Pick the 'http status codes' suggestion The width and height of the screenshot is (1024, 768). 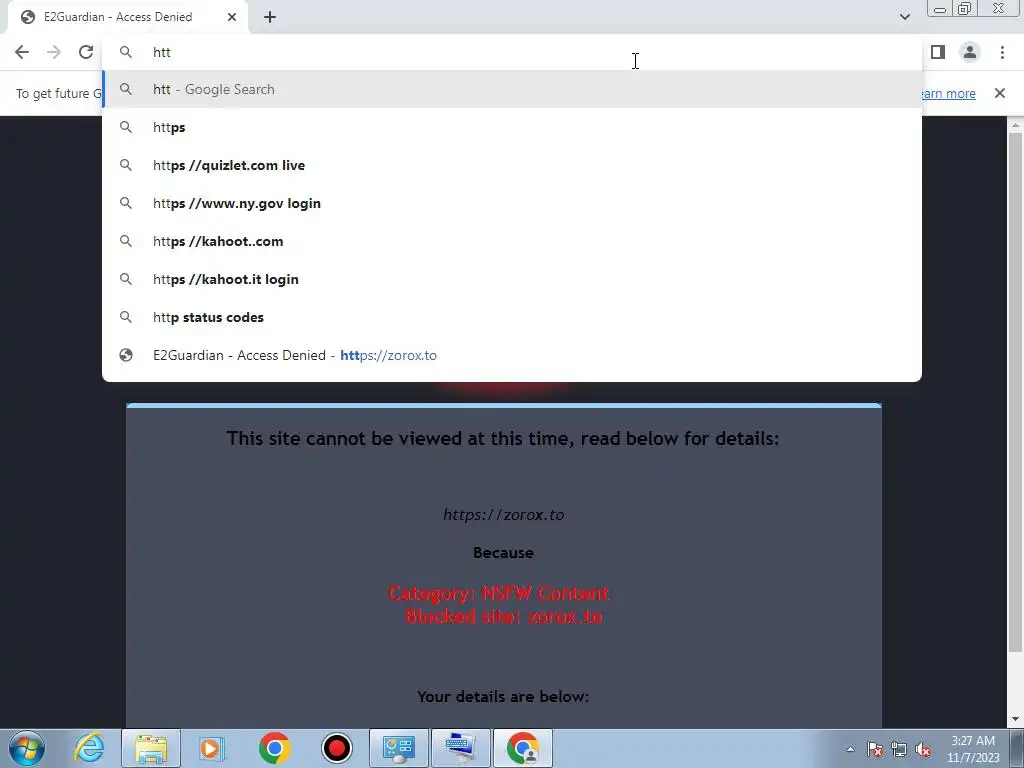click(512, 317)
